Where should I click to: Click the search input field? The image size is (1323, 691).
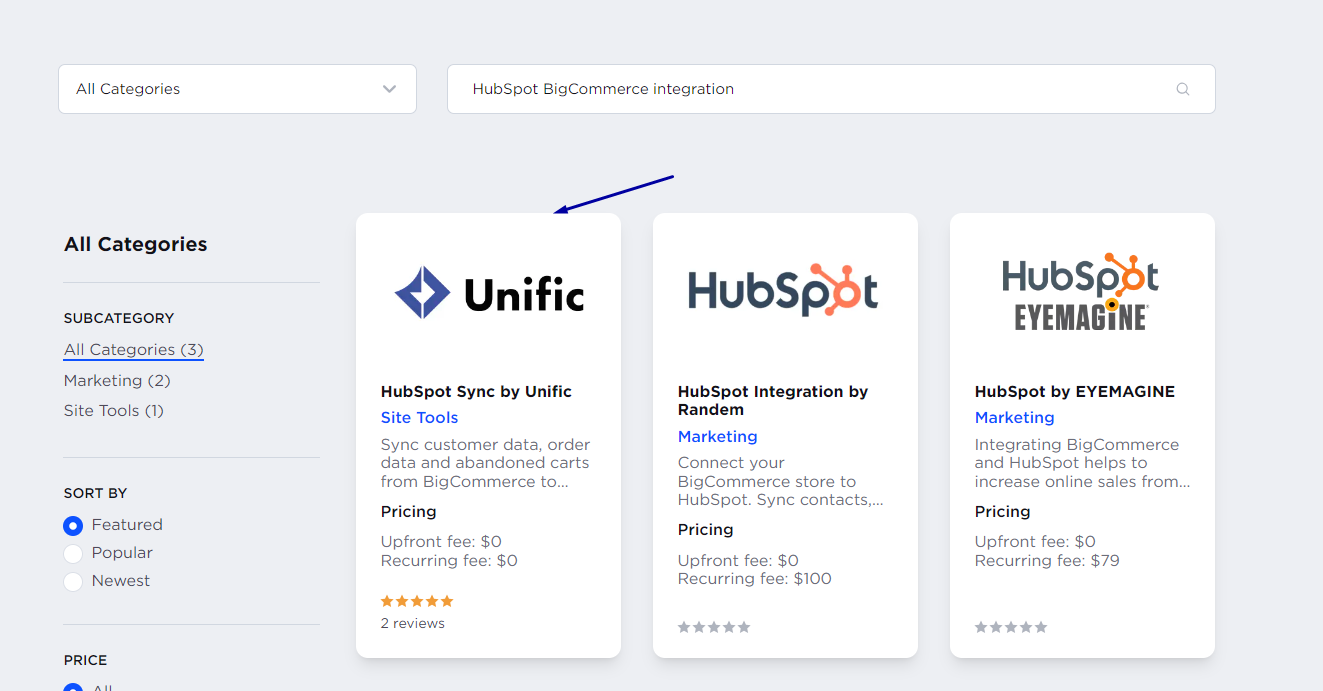point(831,89)
